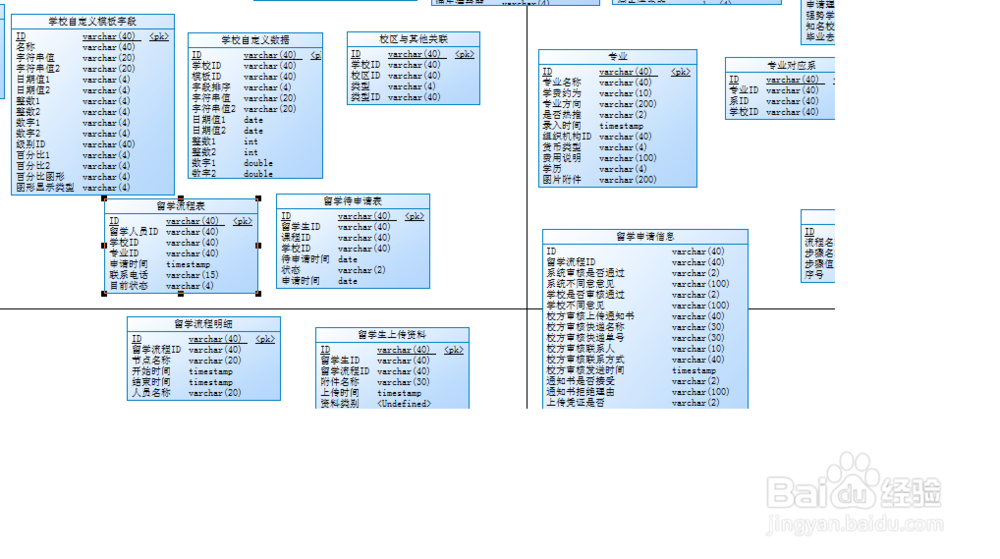Click 附件名称 column in 留学生上传资料

point(340,382)
